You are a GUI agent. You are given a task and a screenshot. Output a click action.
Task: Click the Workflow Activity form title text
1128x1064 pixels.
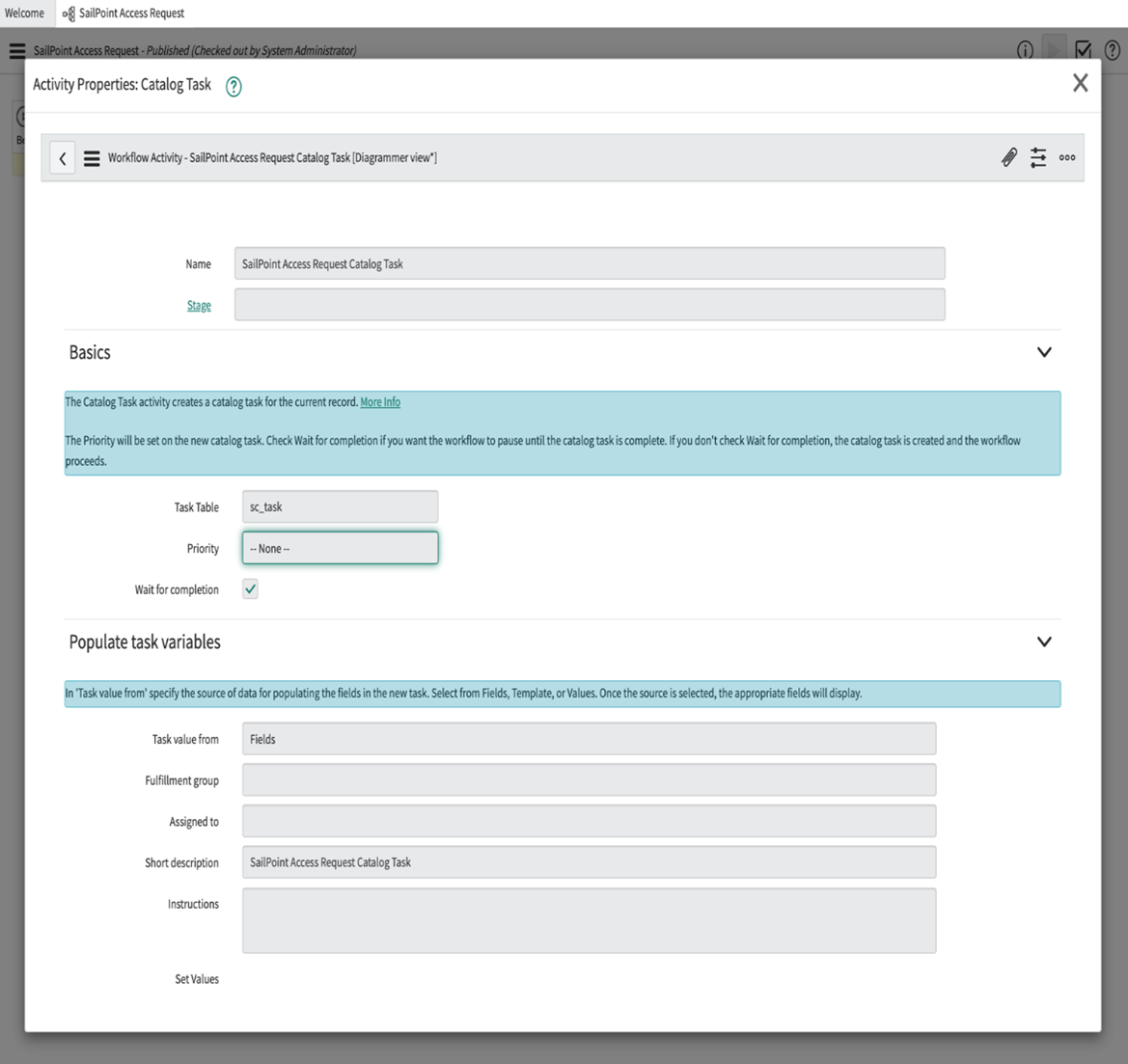pos(273,158)
